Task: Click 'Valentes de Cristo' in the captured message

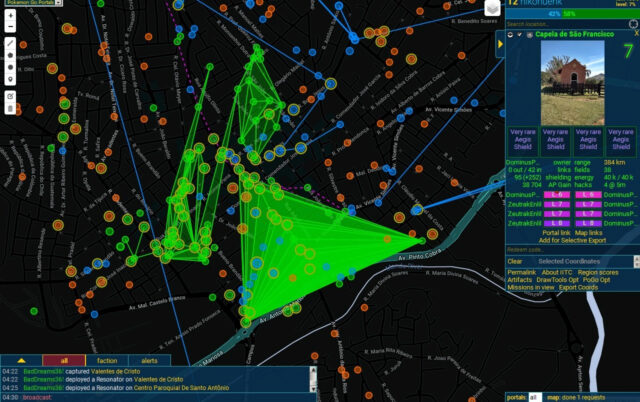Action: (116, 371)
